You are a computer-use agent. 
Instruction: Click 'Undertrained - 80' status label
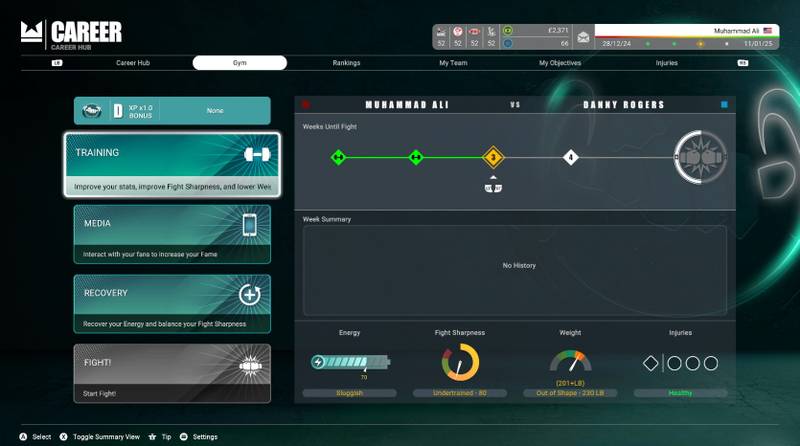460,393
